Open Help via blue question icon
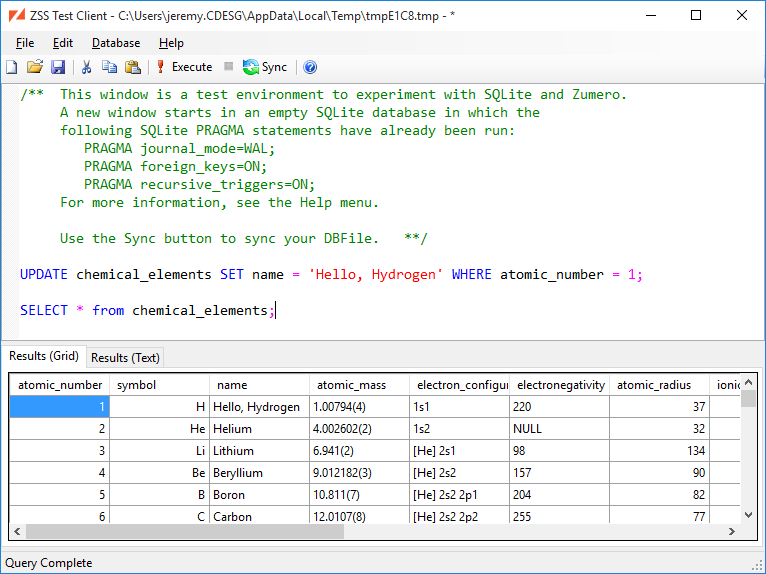Viewport: 766px width, 574px height. (x=310, y=67)
